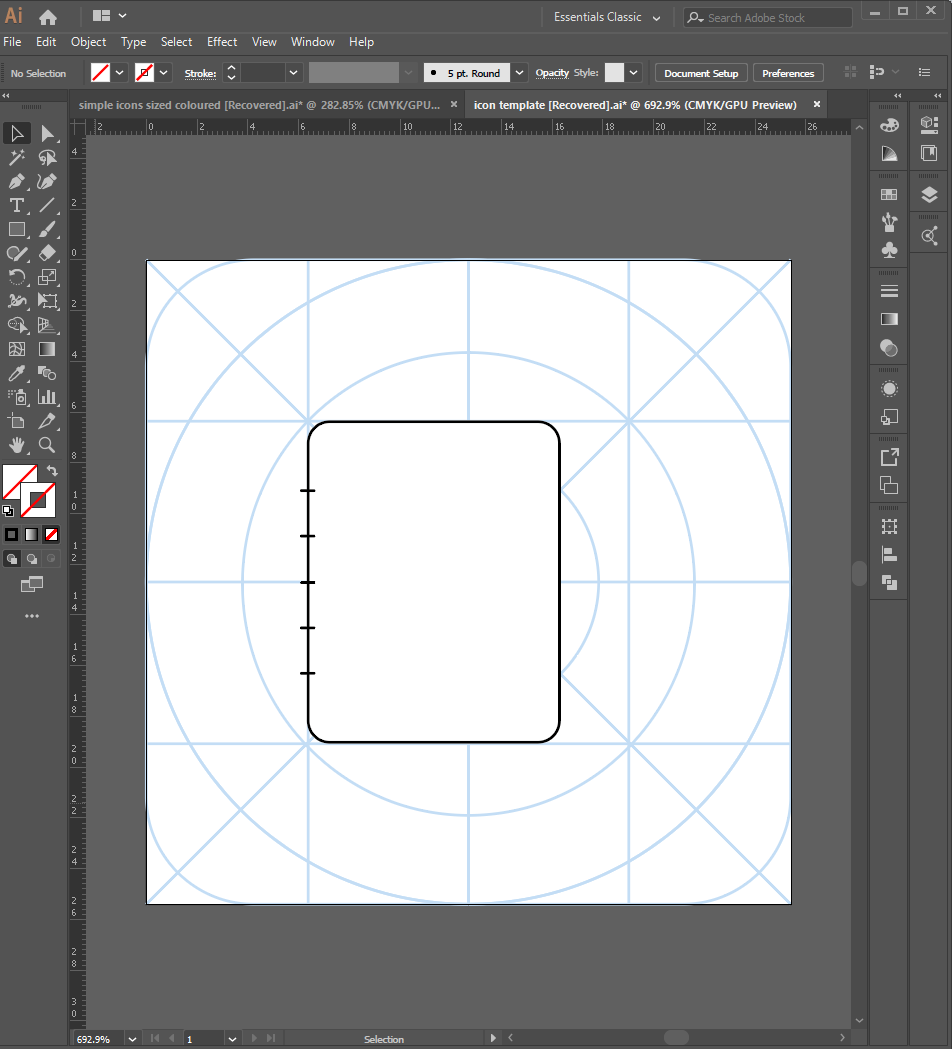This screenshot has height=1049, width=952.
Task: Open the Pathfinder panel icon
Action: (889, 582)
